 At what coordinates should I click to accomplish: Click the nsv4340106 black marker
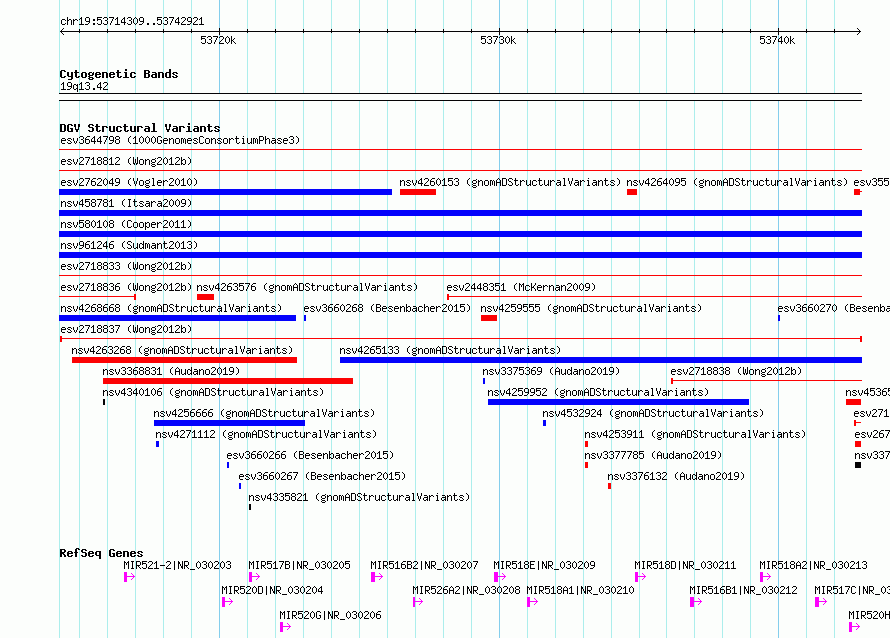[x=104, y=402]
